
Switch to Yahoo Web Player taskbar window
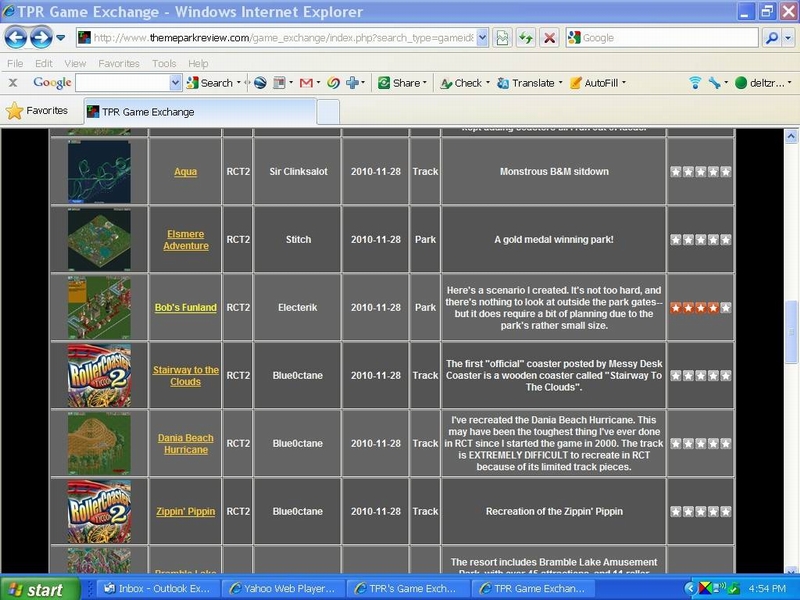tap(283, 589)
